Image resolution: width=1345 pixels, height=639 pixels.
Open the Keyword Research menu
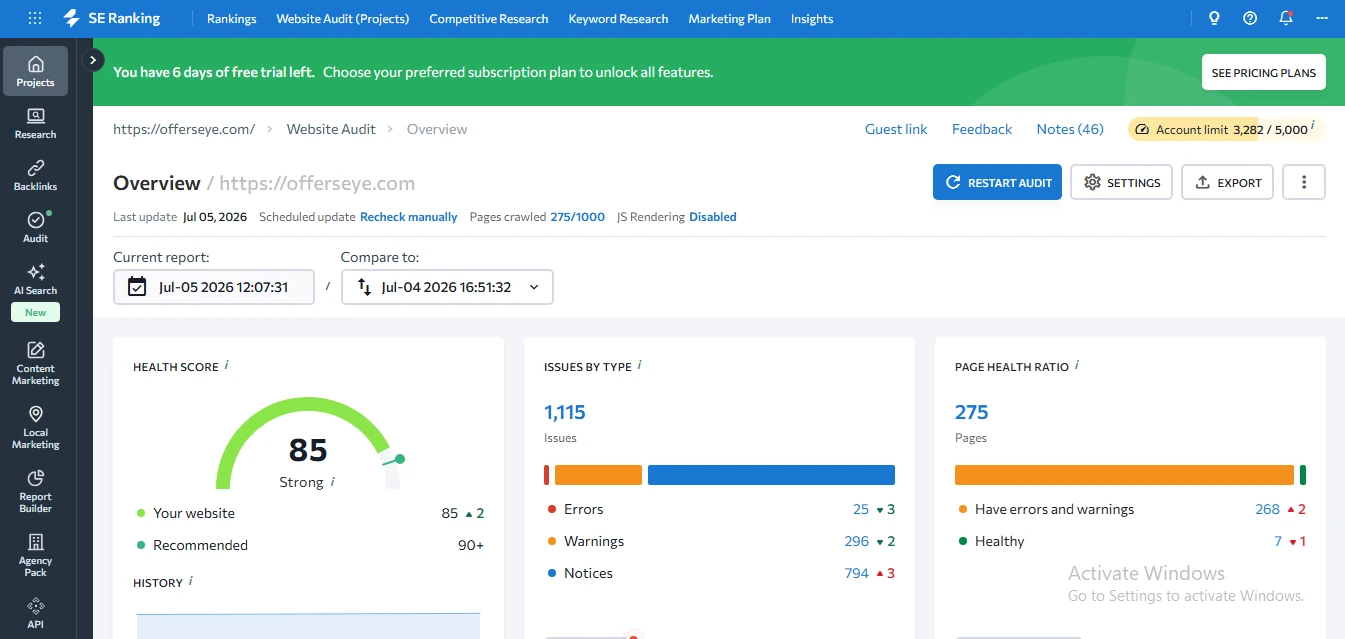(618, 19)
